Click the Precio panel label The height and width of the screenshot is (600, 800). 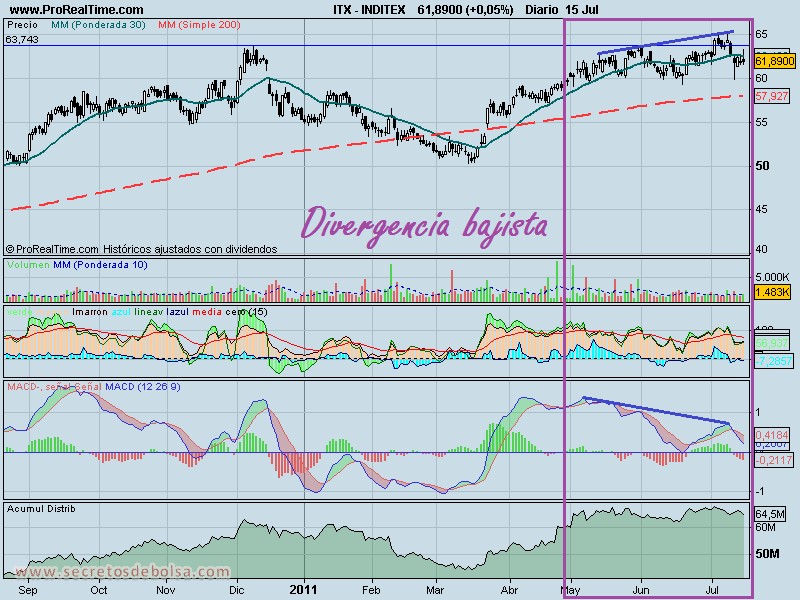click(x=22, y=24)
